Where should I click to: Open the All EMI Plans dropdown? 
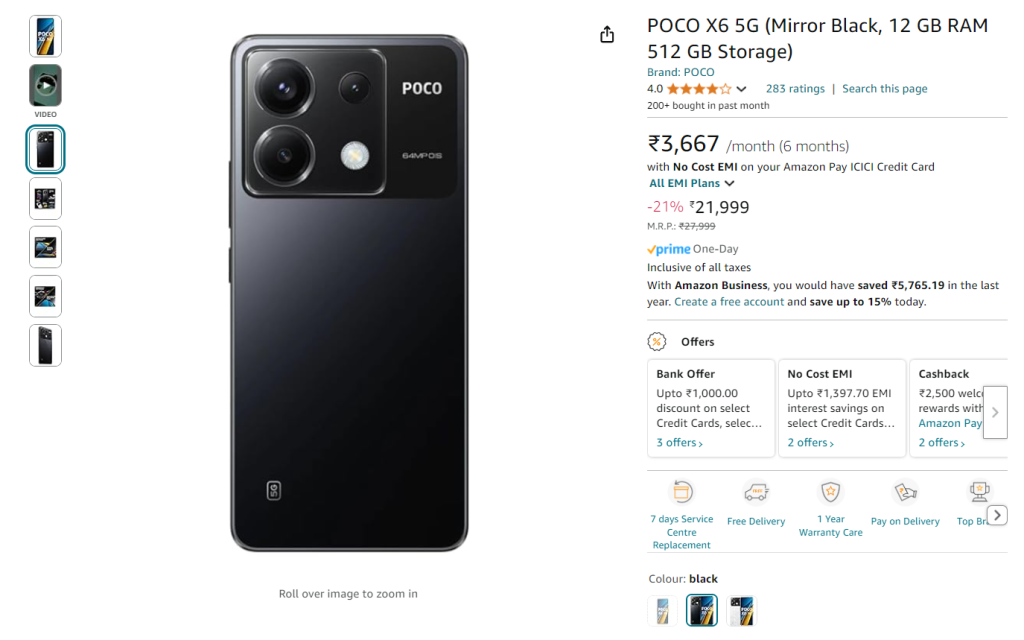tap(690, 183)
